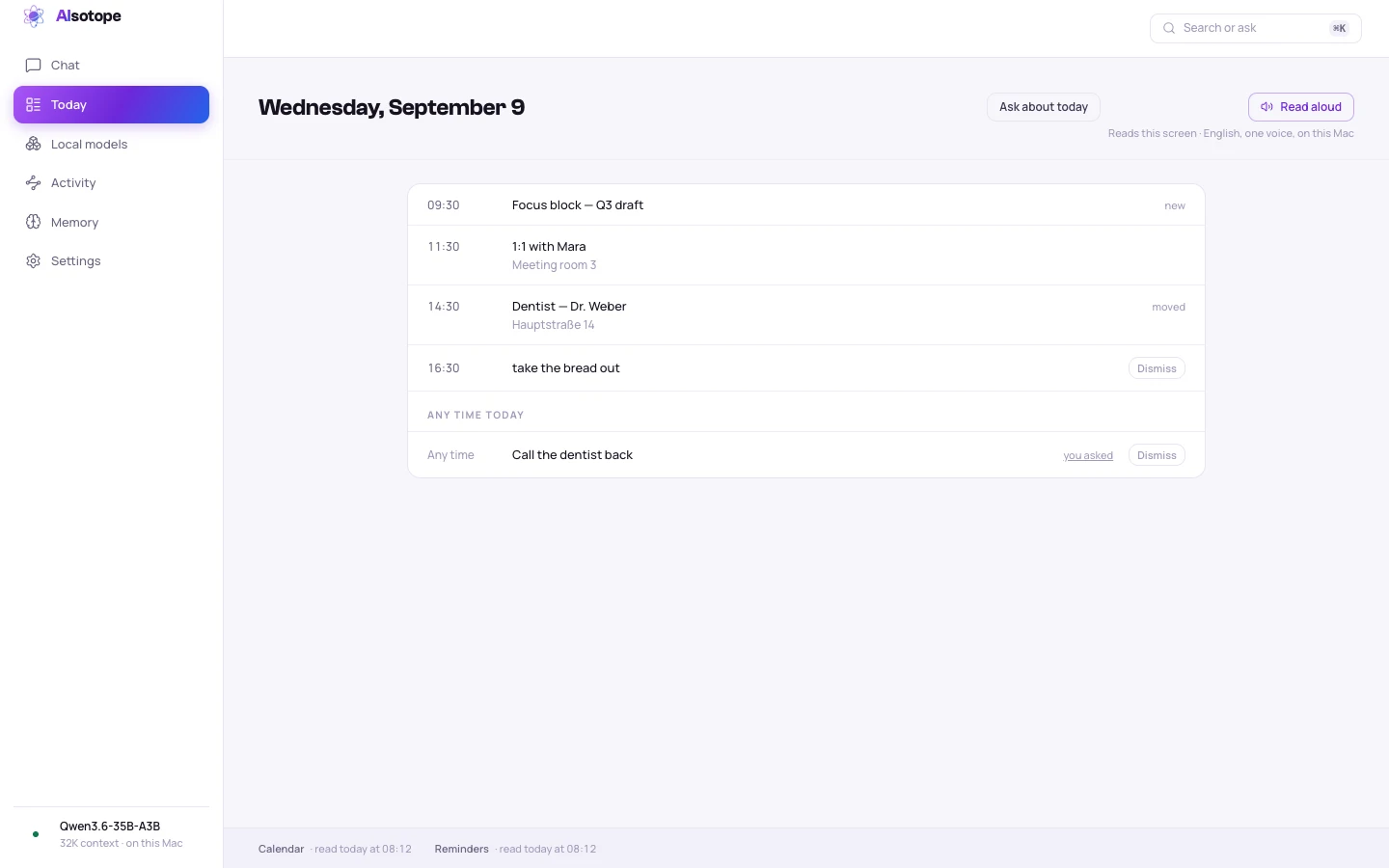Image resolution: width=1389 pixels, height=868 pixels.
Task: Click the 14:30 time label
Action: tap(444, 307)
